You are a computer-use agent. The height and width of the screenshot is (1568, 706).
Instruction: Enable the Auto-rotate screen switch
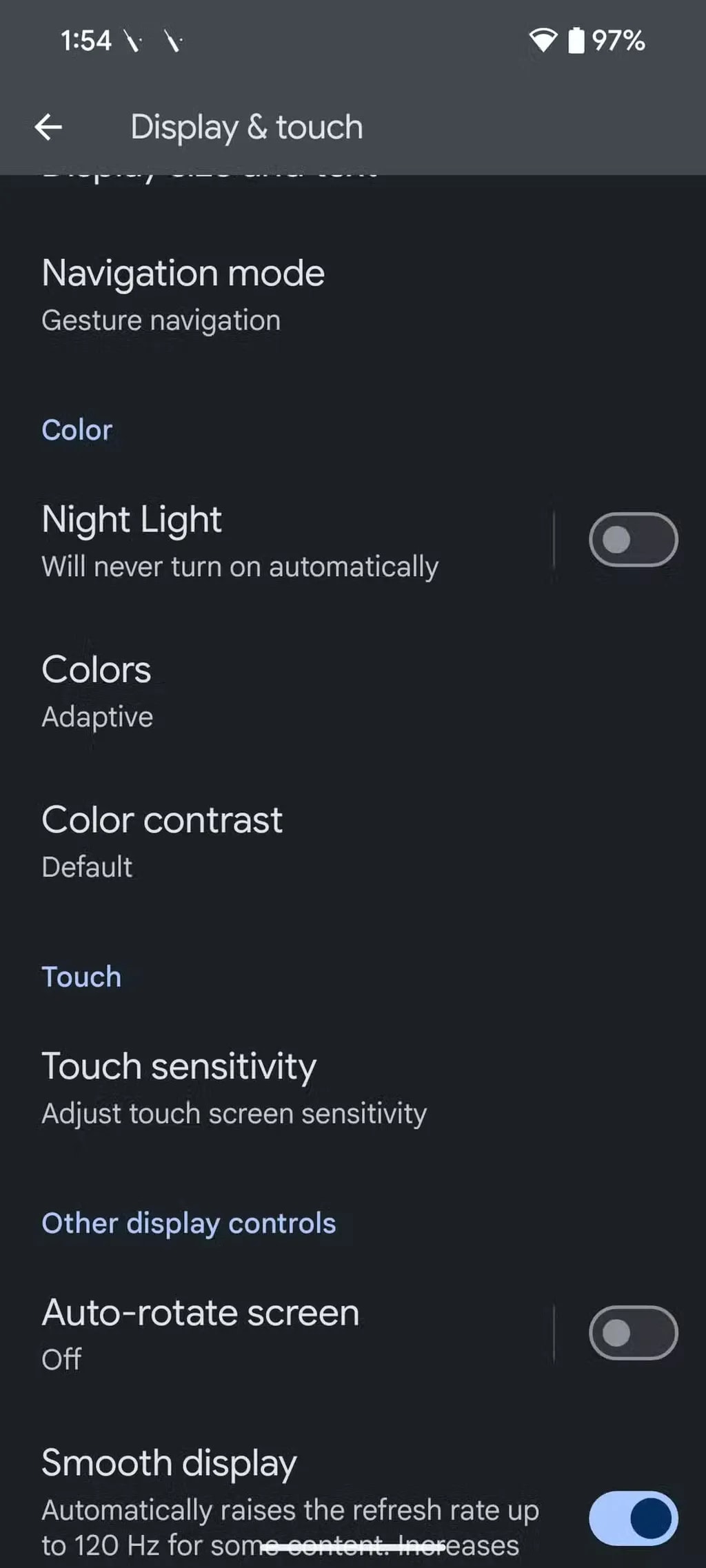pos(633,1333)
